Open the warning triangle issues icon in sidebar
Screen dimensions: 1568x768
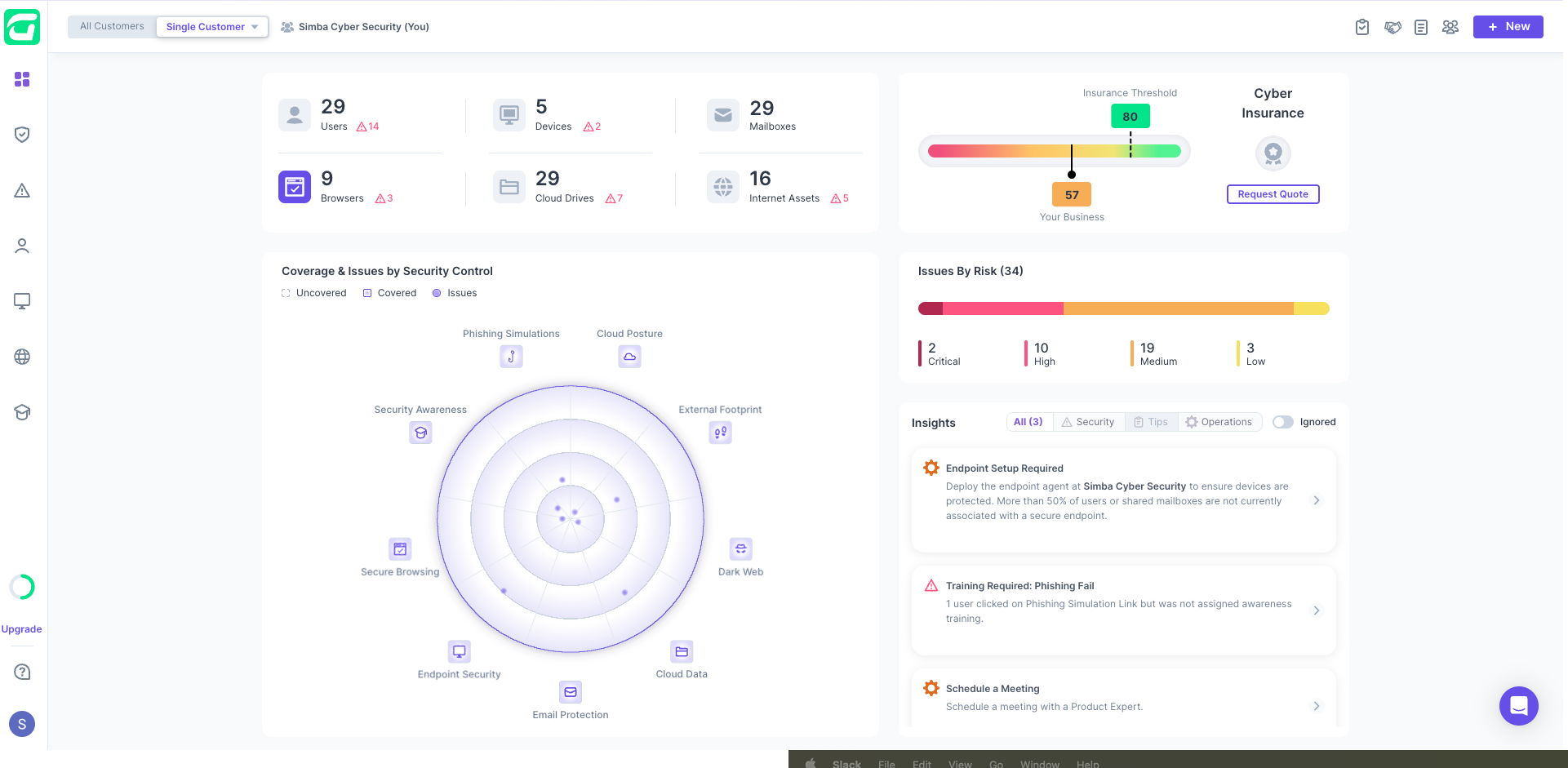(22, 190)
